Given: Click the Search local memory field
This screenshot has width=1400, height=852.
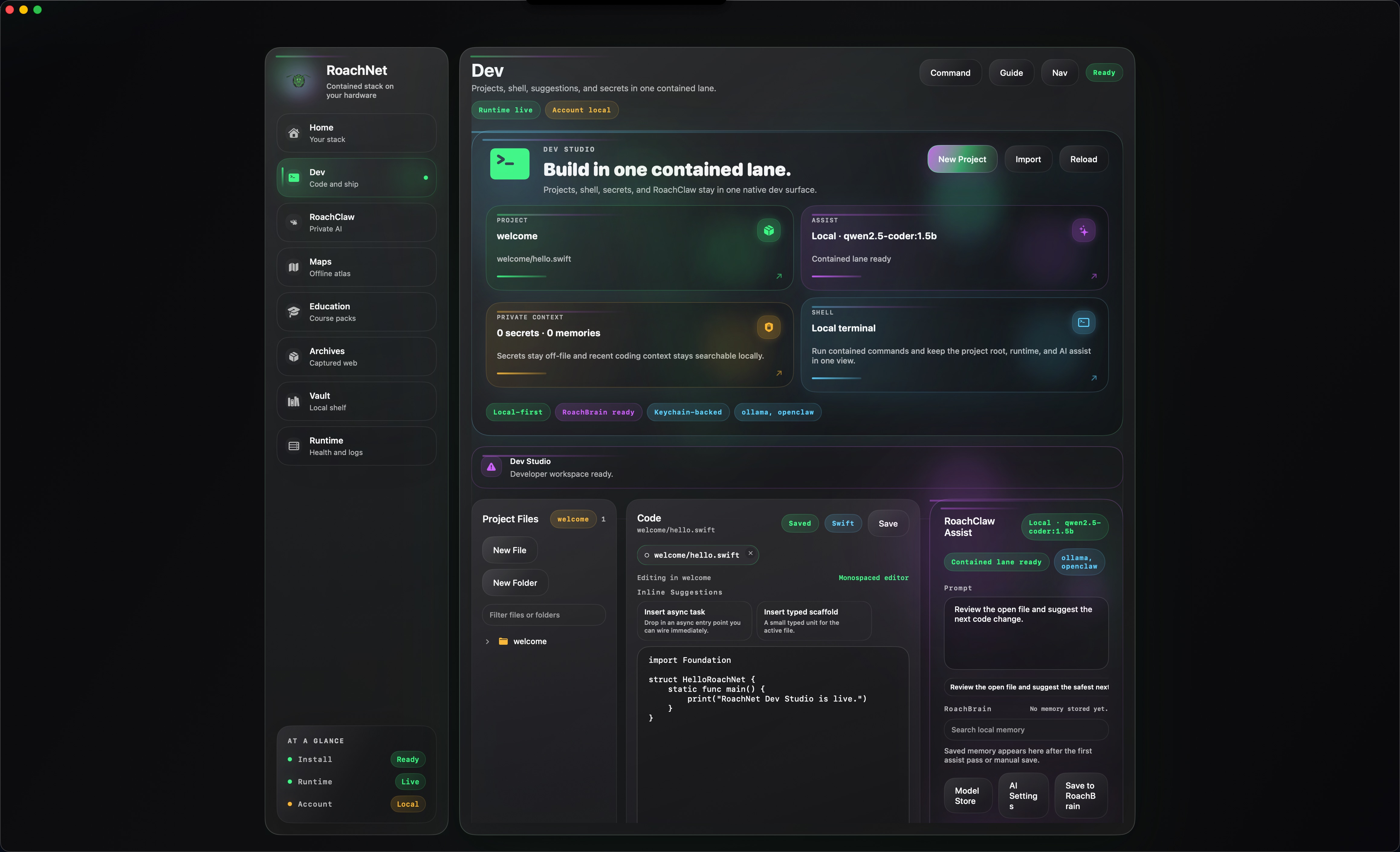Looking at the screenshot, I should click(1026, 729).
